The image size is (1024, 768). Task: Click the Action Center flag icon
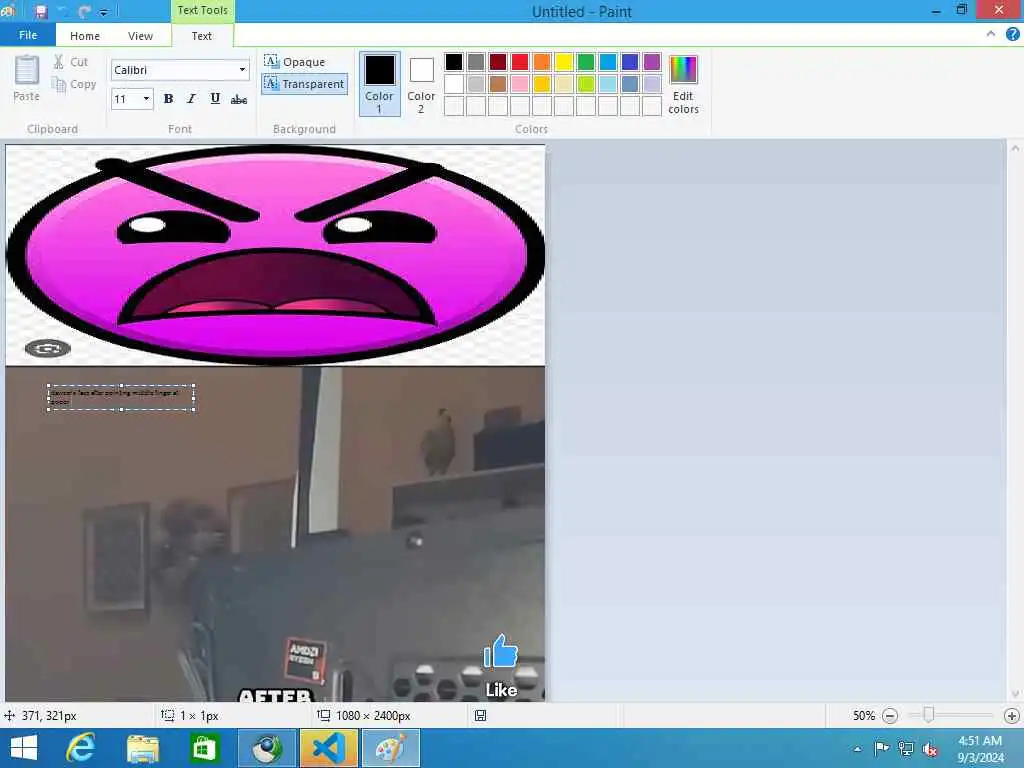point(881,748)
